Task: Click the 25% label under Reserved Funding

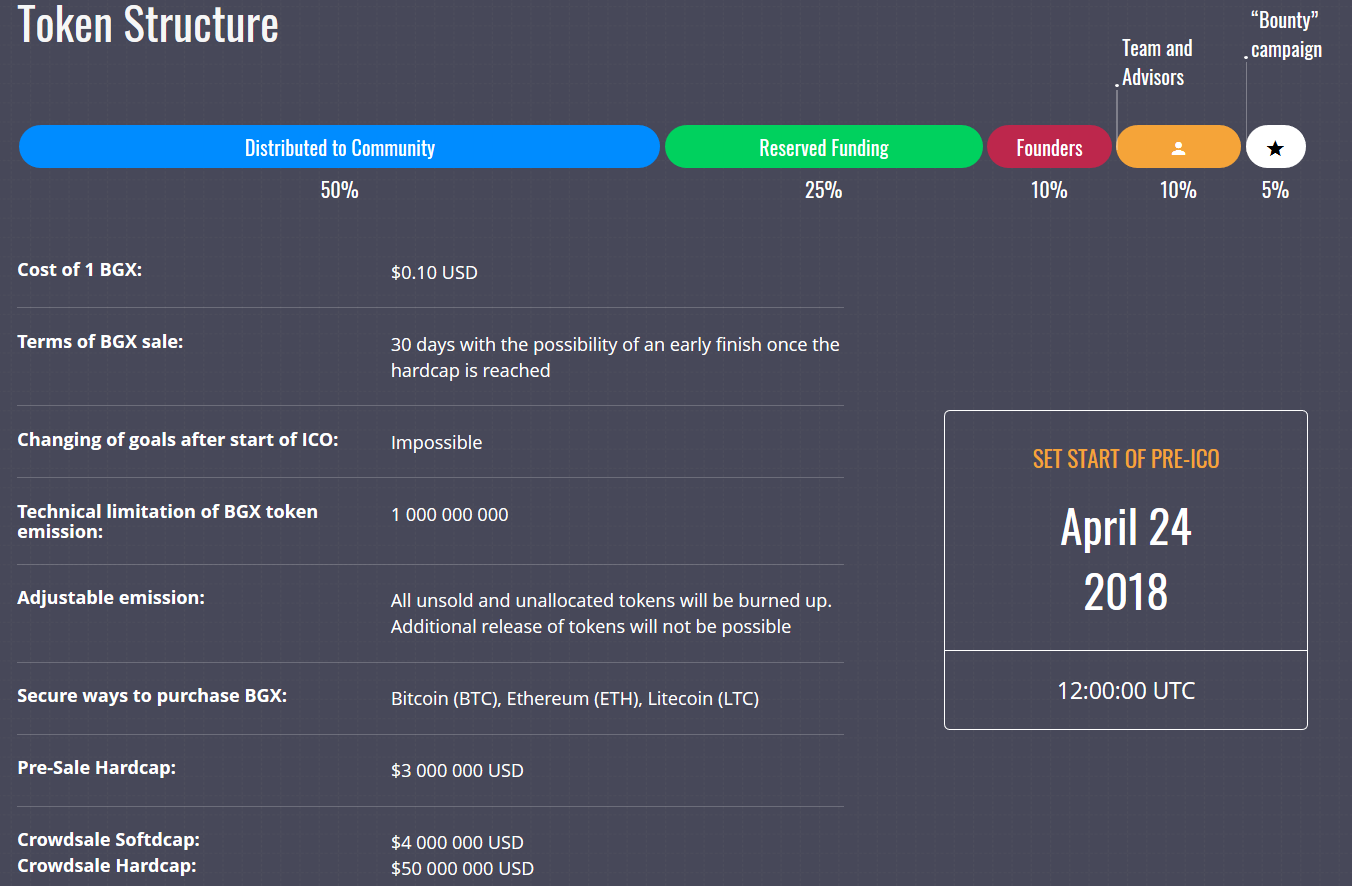Action: 823,190
